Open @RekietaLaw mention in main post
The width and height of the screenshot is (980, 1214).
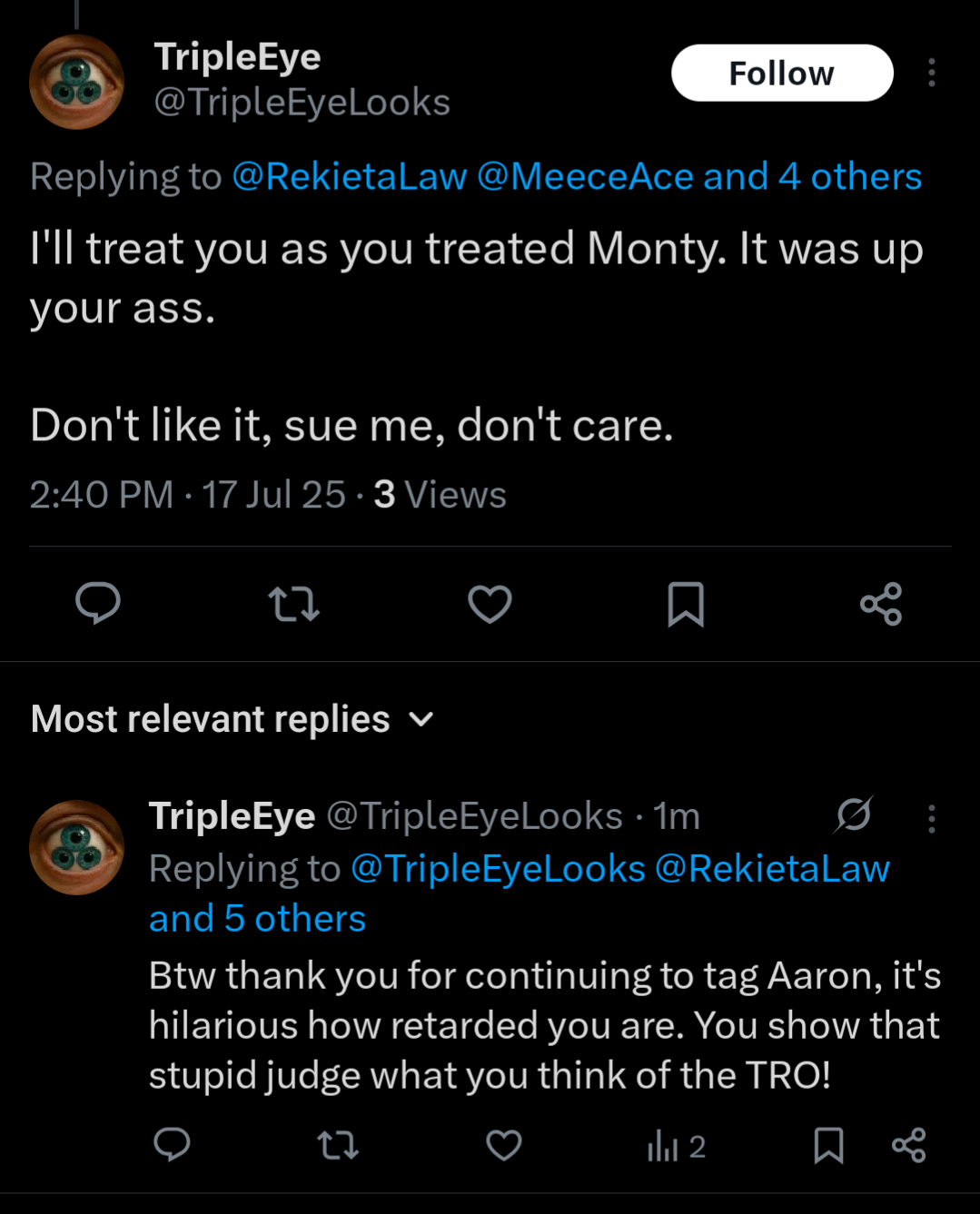350,176
